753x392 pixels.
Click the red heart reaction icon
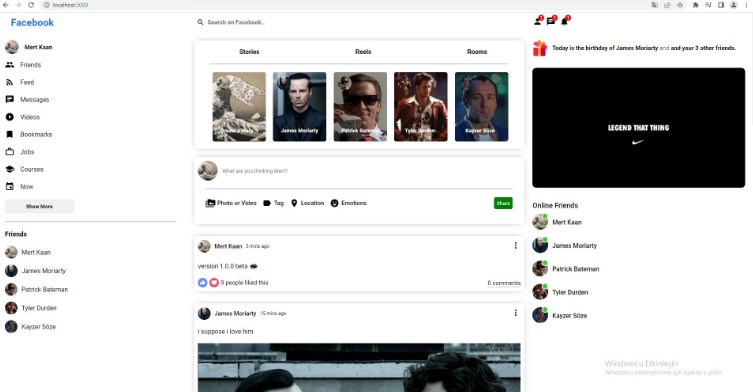[x=214, y=282]
